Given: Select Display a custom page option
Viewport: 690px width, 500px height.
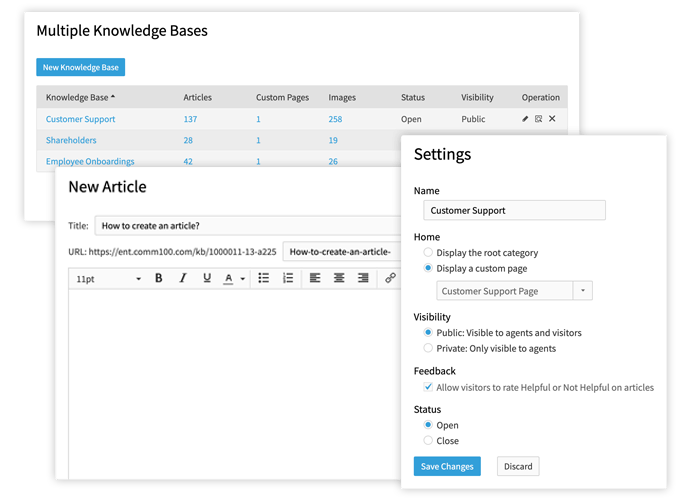Looking at the screenshot, I should [x=428, y=268].
